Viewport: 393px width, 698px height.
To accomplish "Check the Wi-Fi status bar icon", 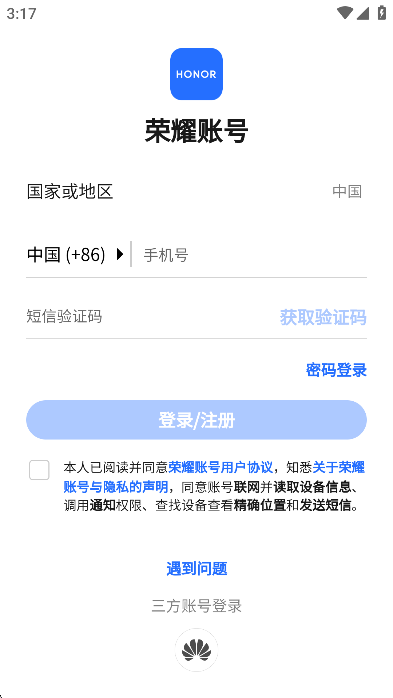I will (x=344, y=13).
